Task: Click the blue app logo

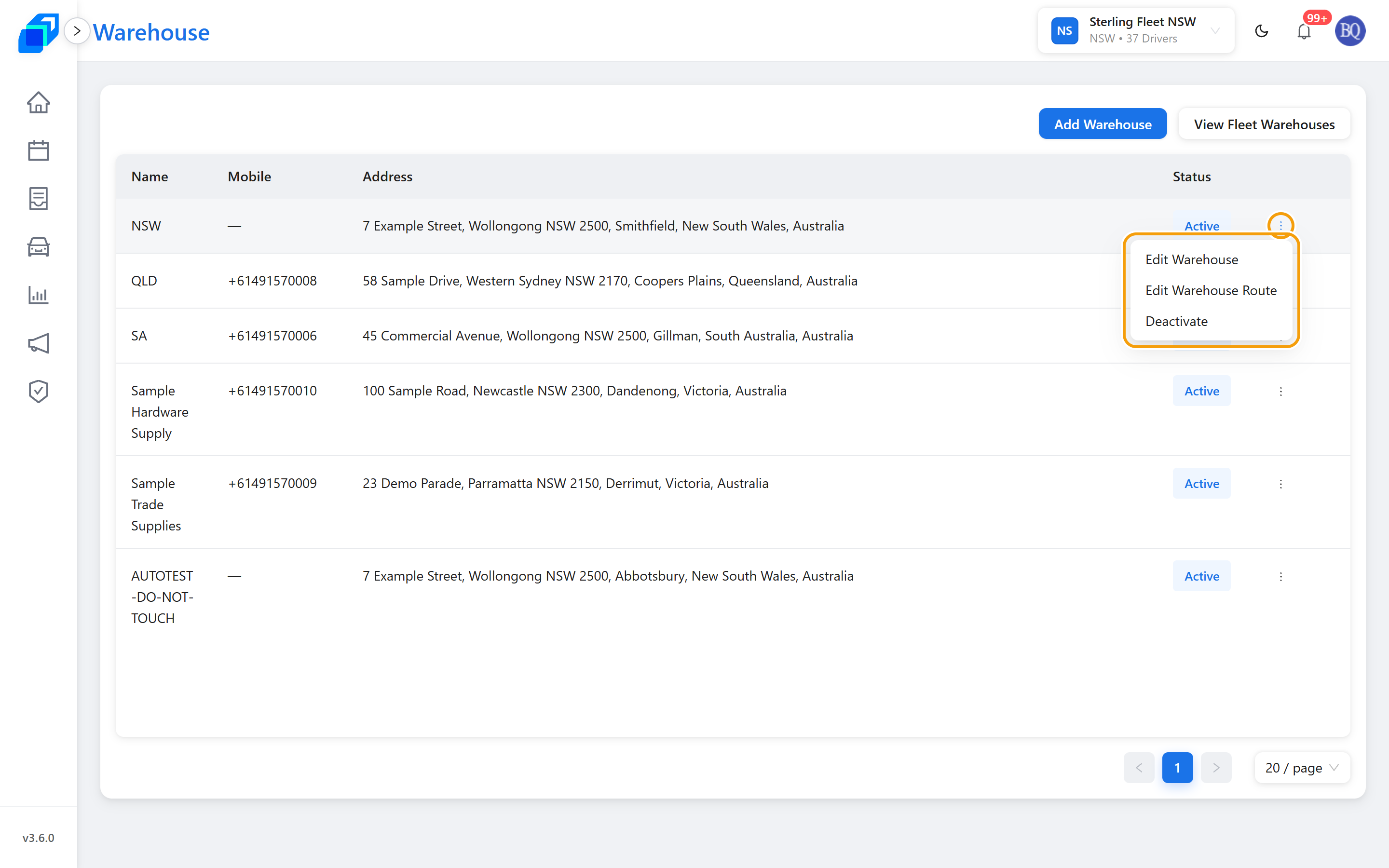Action: pos(38,33)
